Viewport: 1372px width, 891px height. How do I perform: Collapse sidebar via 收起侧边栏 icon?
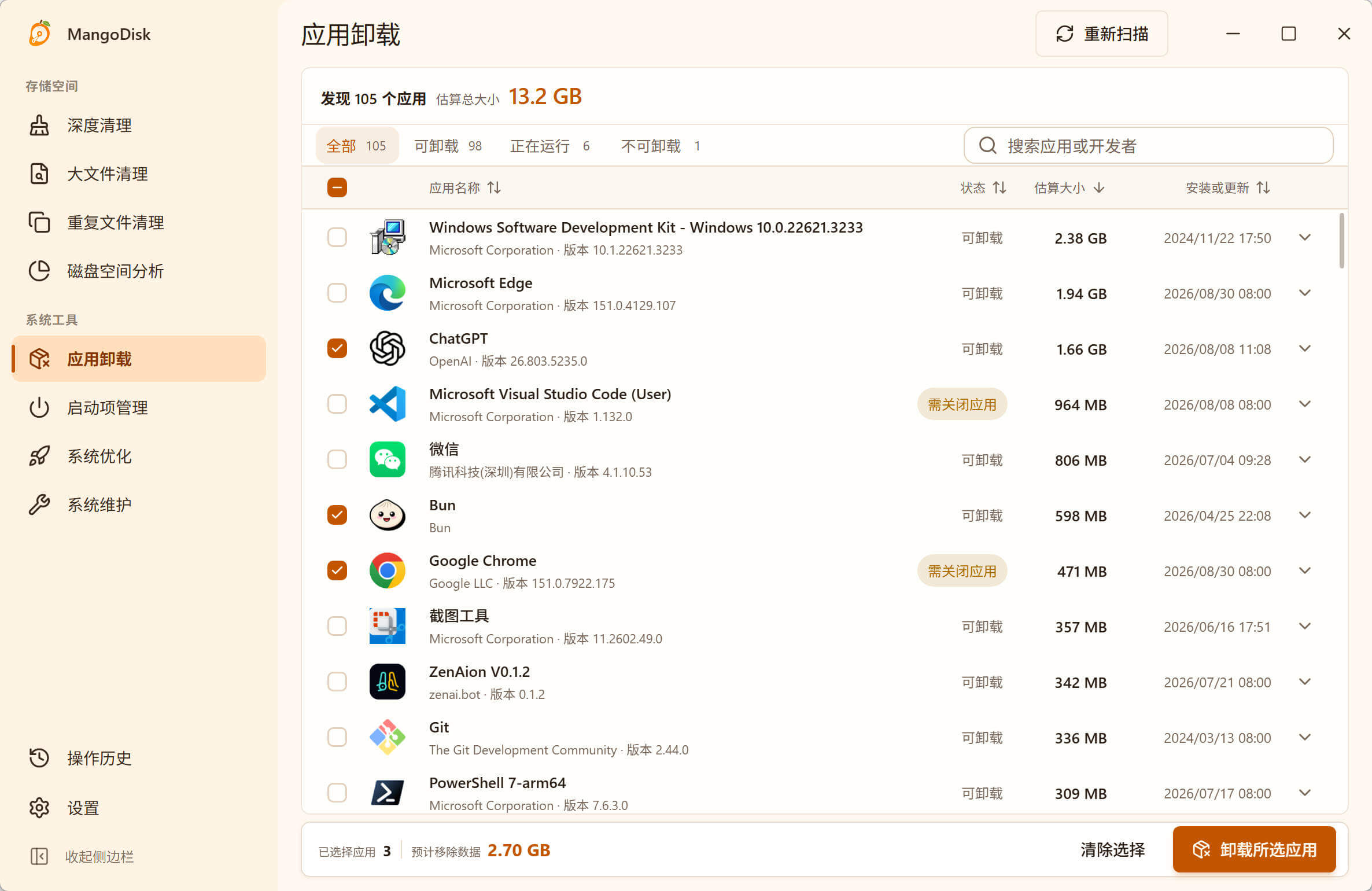(39, 857)
